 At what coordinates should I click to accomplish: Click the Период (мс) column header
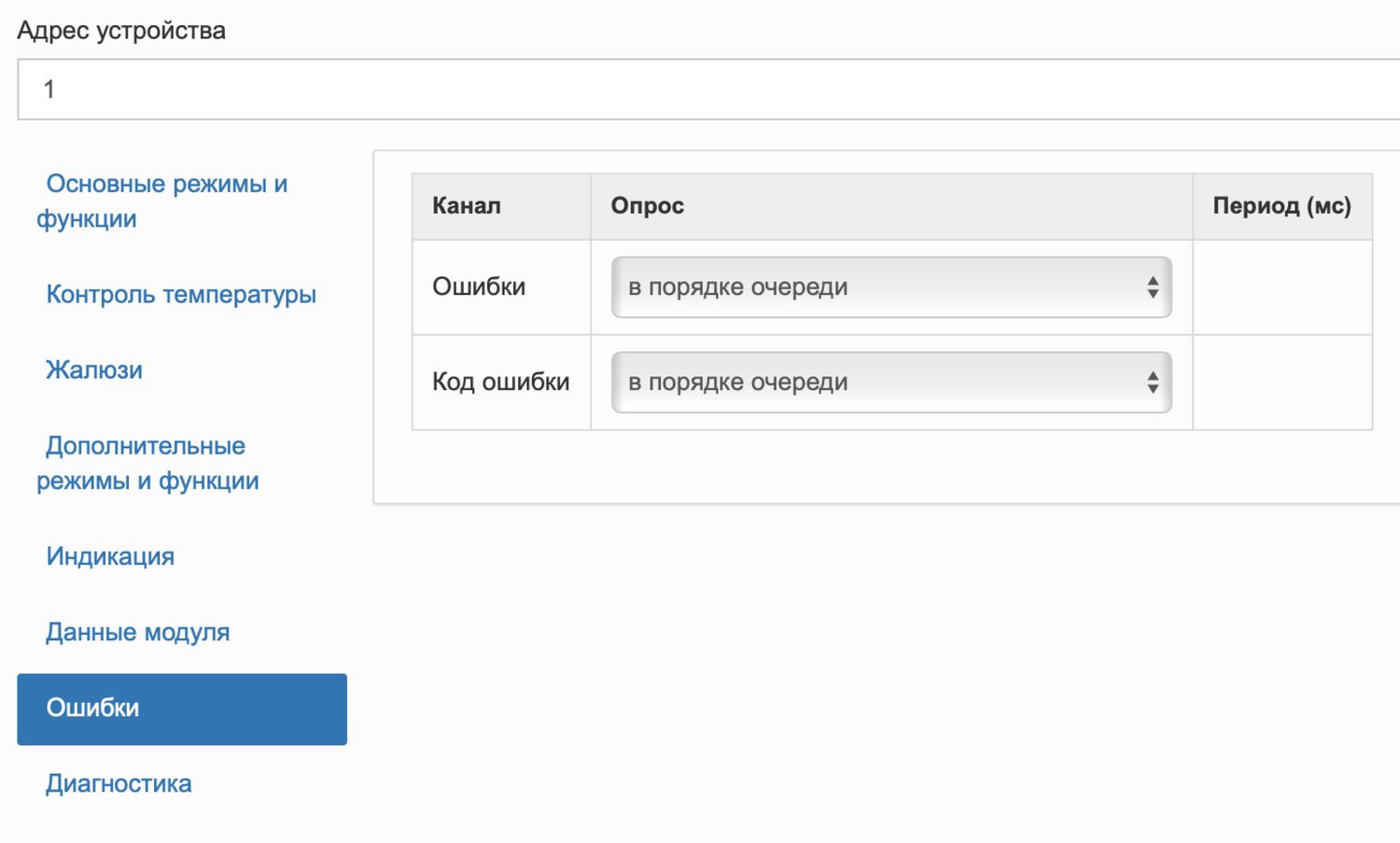pos(1281,206)
